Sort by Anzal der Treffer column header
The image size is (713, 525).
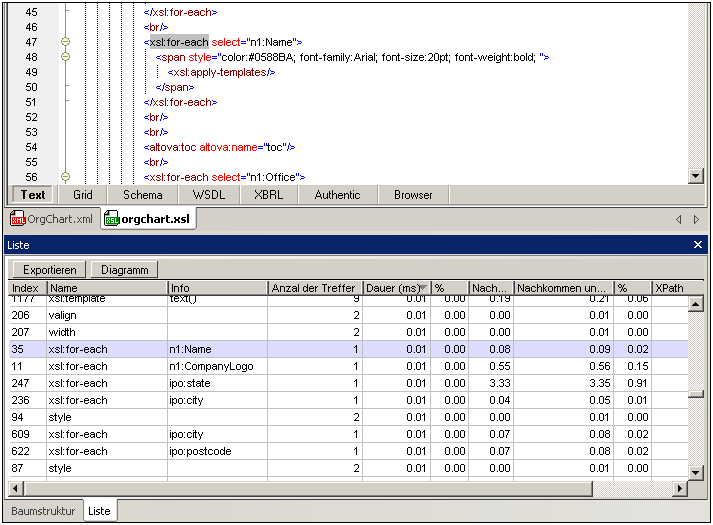pyautogui.click(x=315, y=288)
